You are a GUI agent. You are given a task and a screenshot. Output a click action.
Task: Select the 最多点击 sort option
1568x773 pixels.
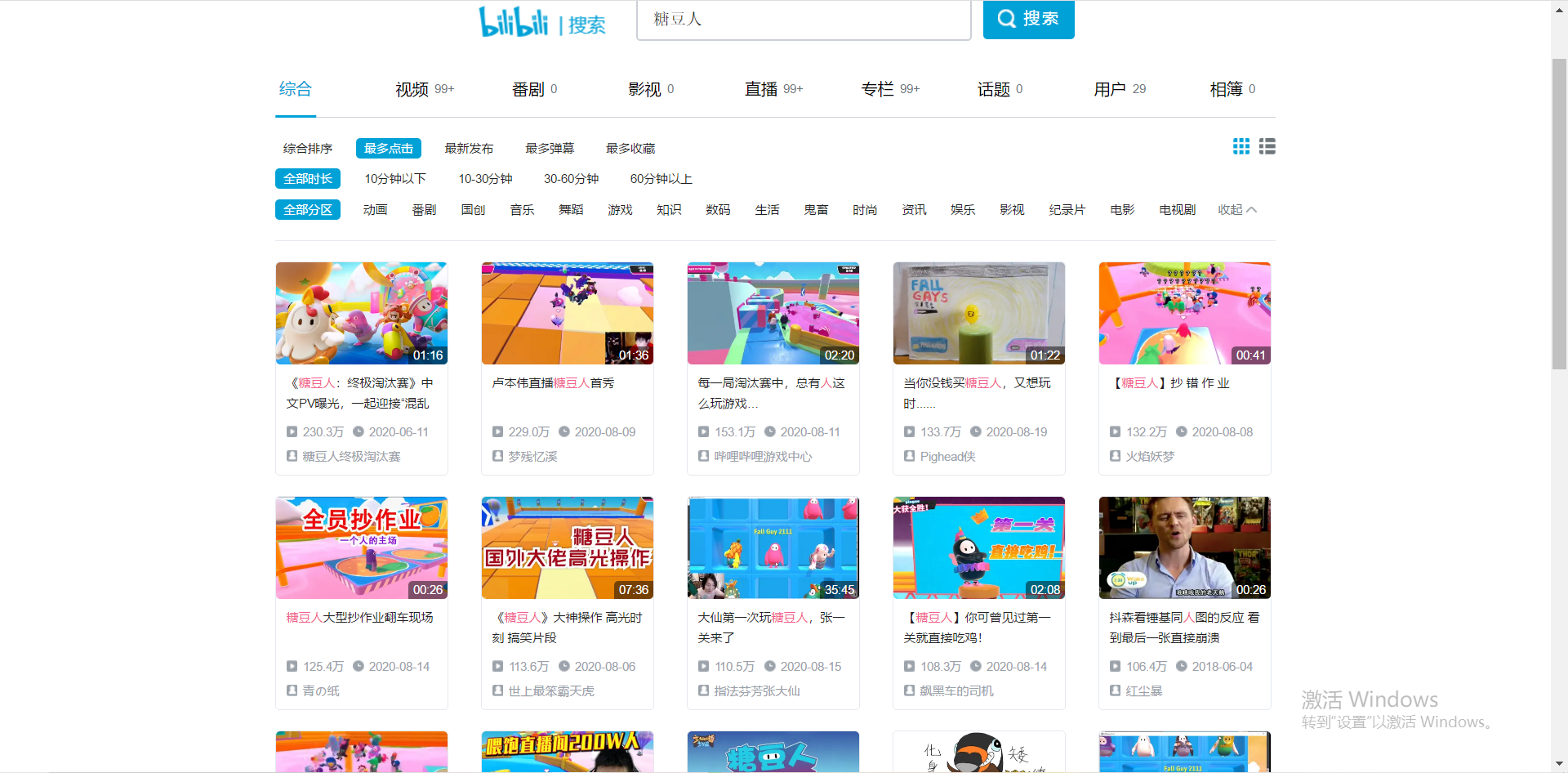click(389, 148)
